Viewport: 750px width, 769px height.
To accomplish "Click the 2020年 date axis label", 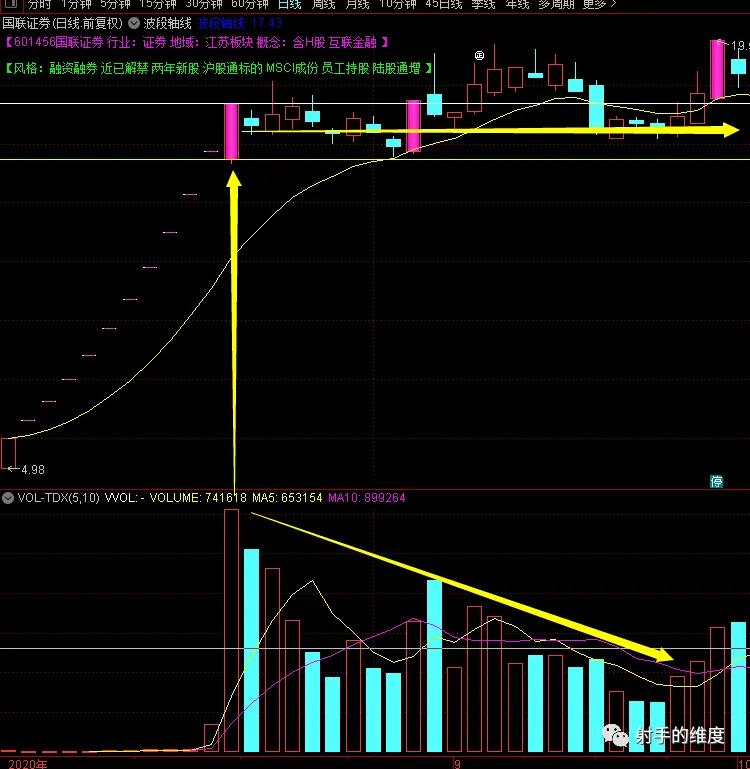I will pyautogui.click(x=28, y=764).
